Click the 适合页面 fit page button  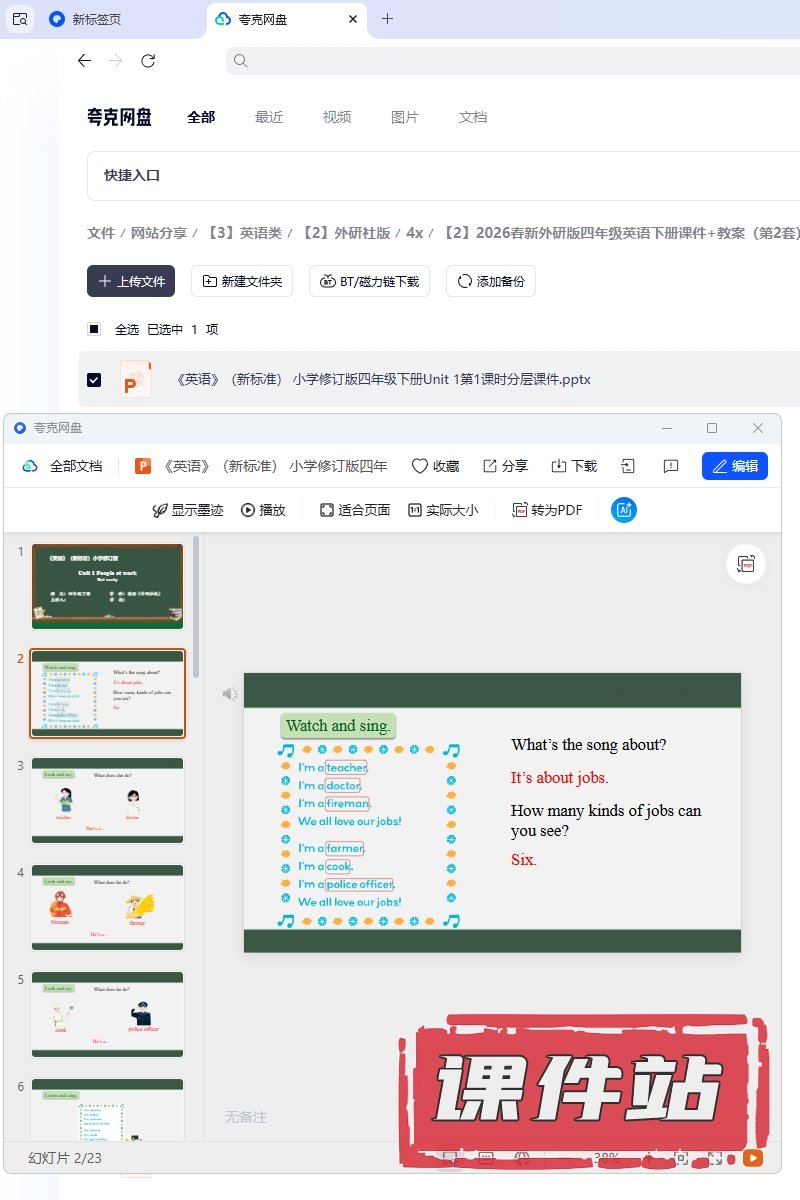[x=355, y=510]
